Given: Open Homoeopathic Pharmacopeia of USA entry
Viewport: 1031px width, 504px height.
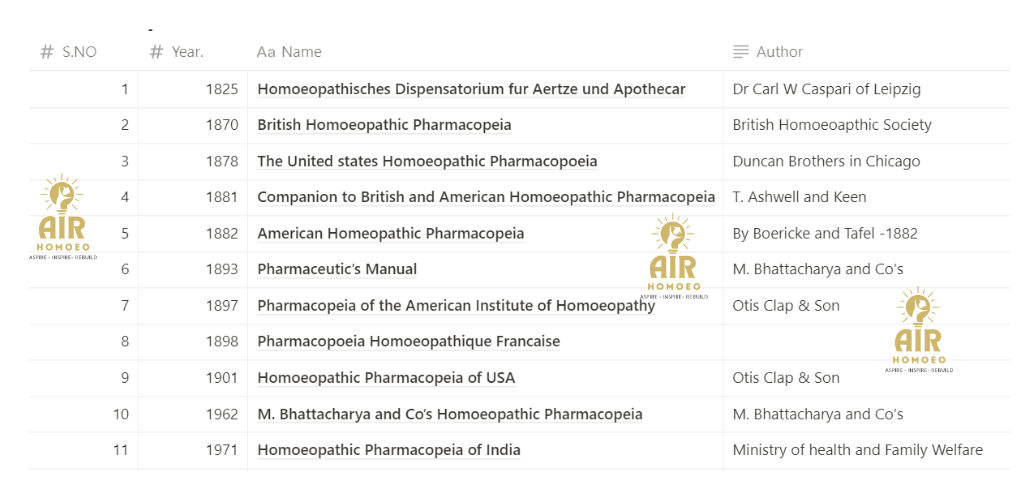Looking at the screenshot, I should coord(386,378).
